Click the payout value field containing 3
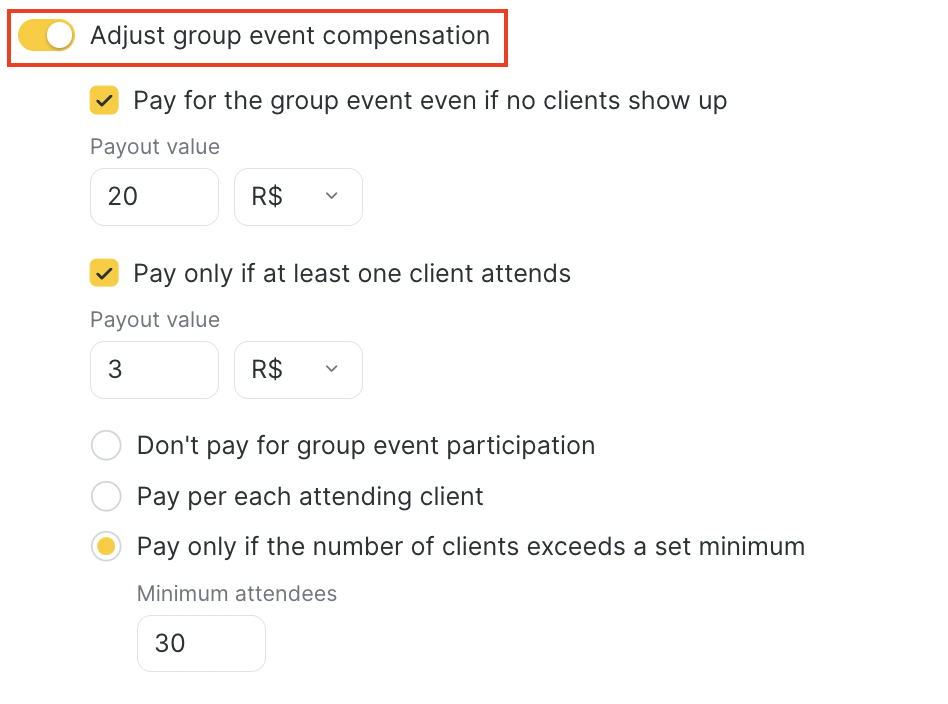 154,370
